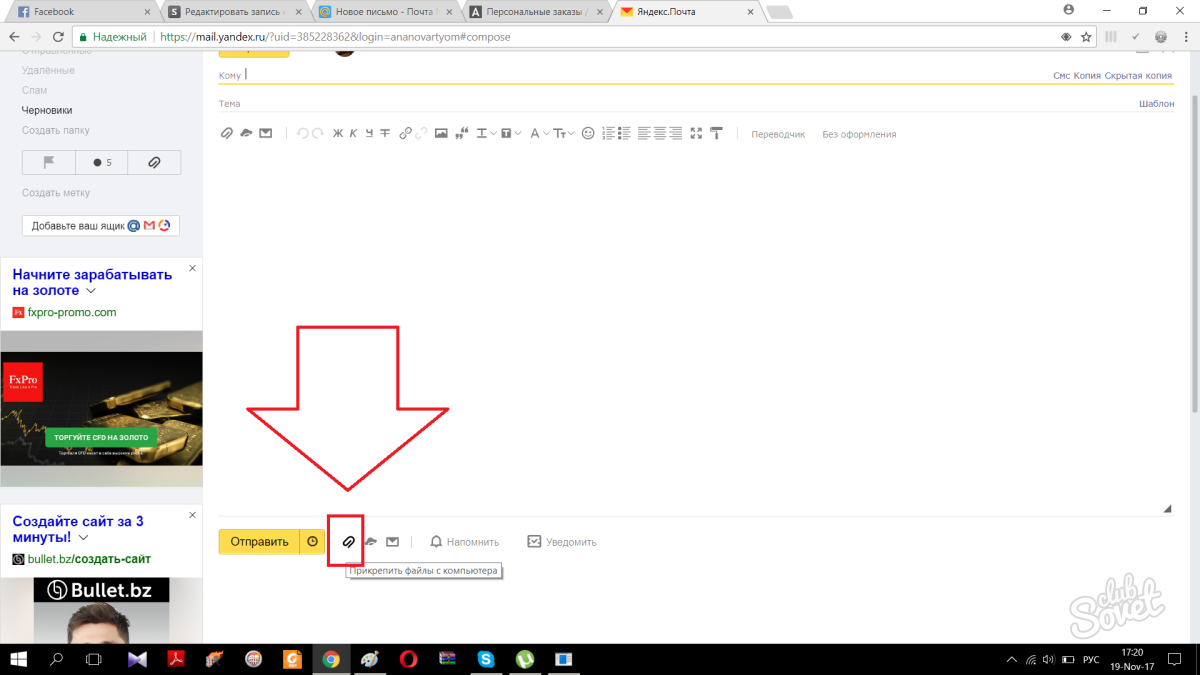The height and width of the screenshot is (675, 1200).
Task: Open the scheduled send clock icon
Action: [312, 541]
